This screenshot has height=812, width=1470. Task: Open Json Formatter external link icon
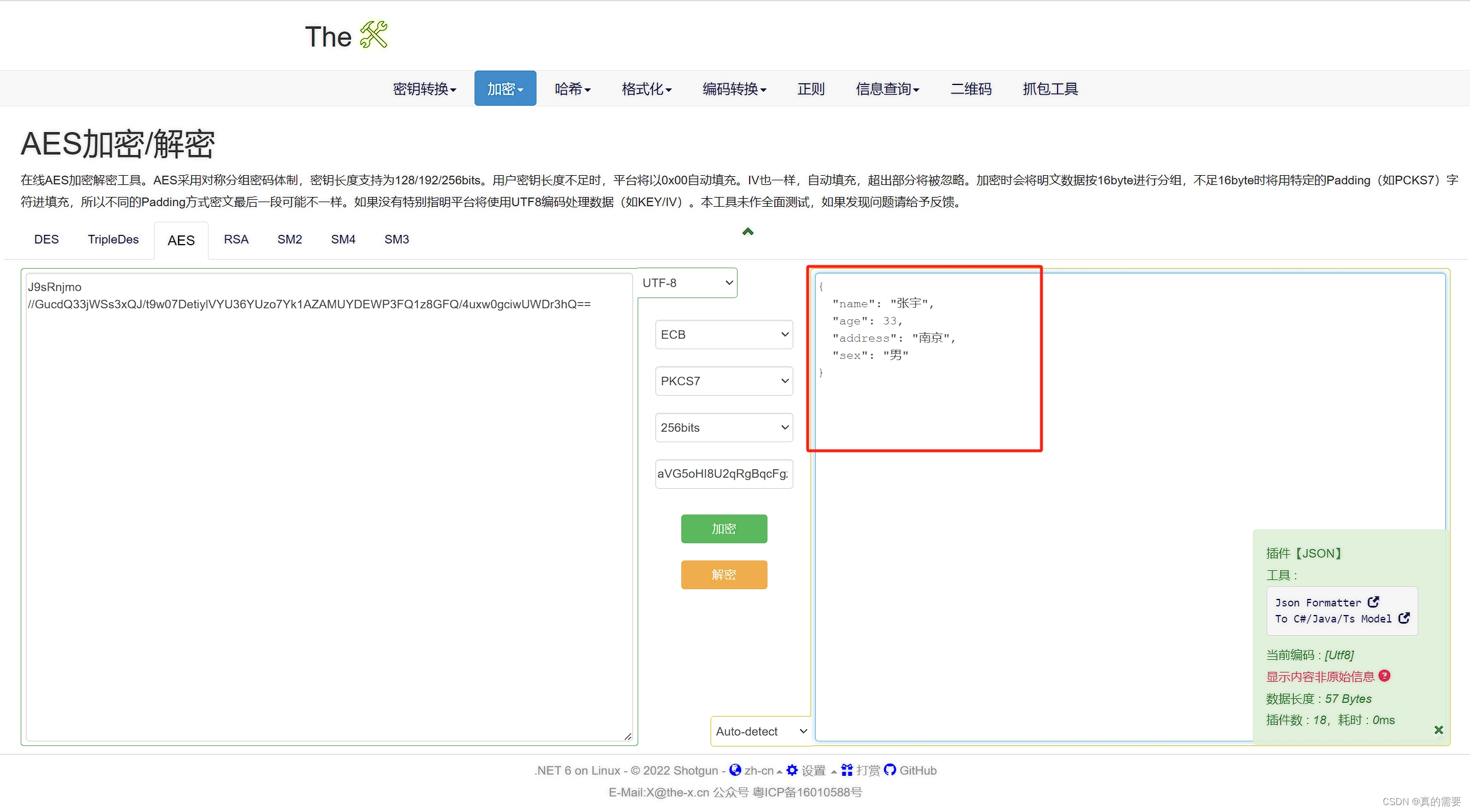pos(1373,602)
